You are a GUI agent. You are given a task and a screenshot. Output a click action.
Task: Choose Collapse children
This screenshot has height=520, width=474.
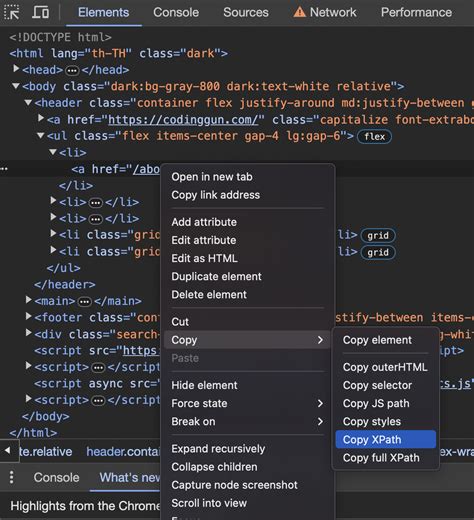248,467
